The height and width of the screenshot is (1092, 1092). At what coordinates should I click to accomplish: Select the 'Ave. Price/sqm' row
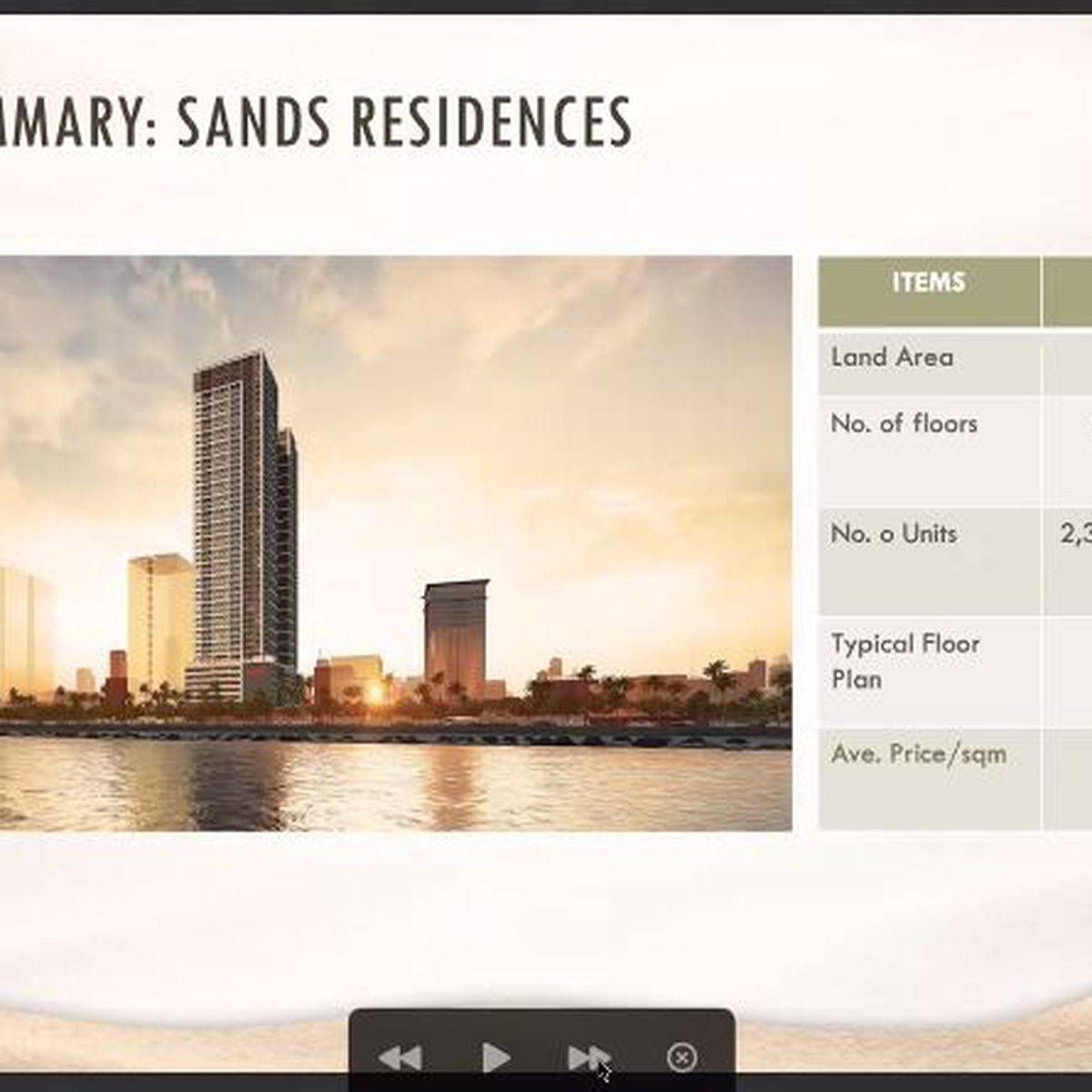coord(919,754)
